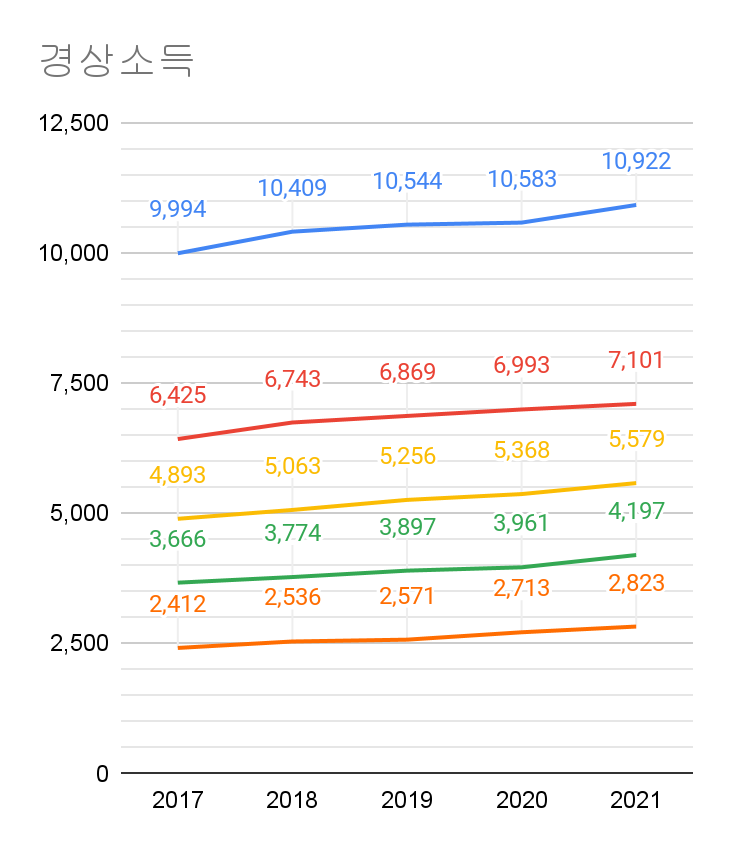Click the chart title 경상소득
Image resolution: width=730 pixels, height=850 pixels.
[116, 61]
